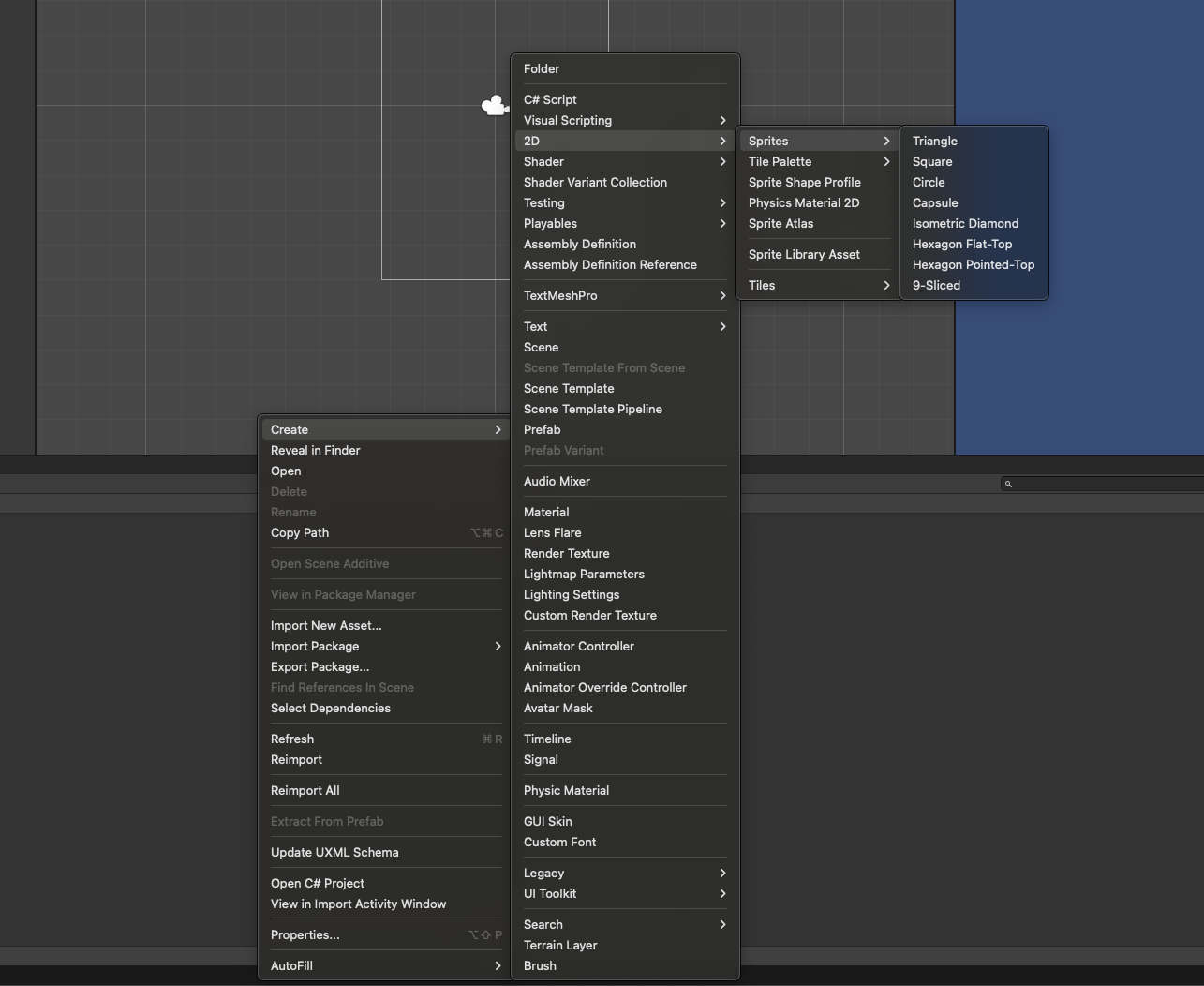Create Custom Render Texture
The height and width of the screenshot is (986, 1204).
click(x=625, y=615)
